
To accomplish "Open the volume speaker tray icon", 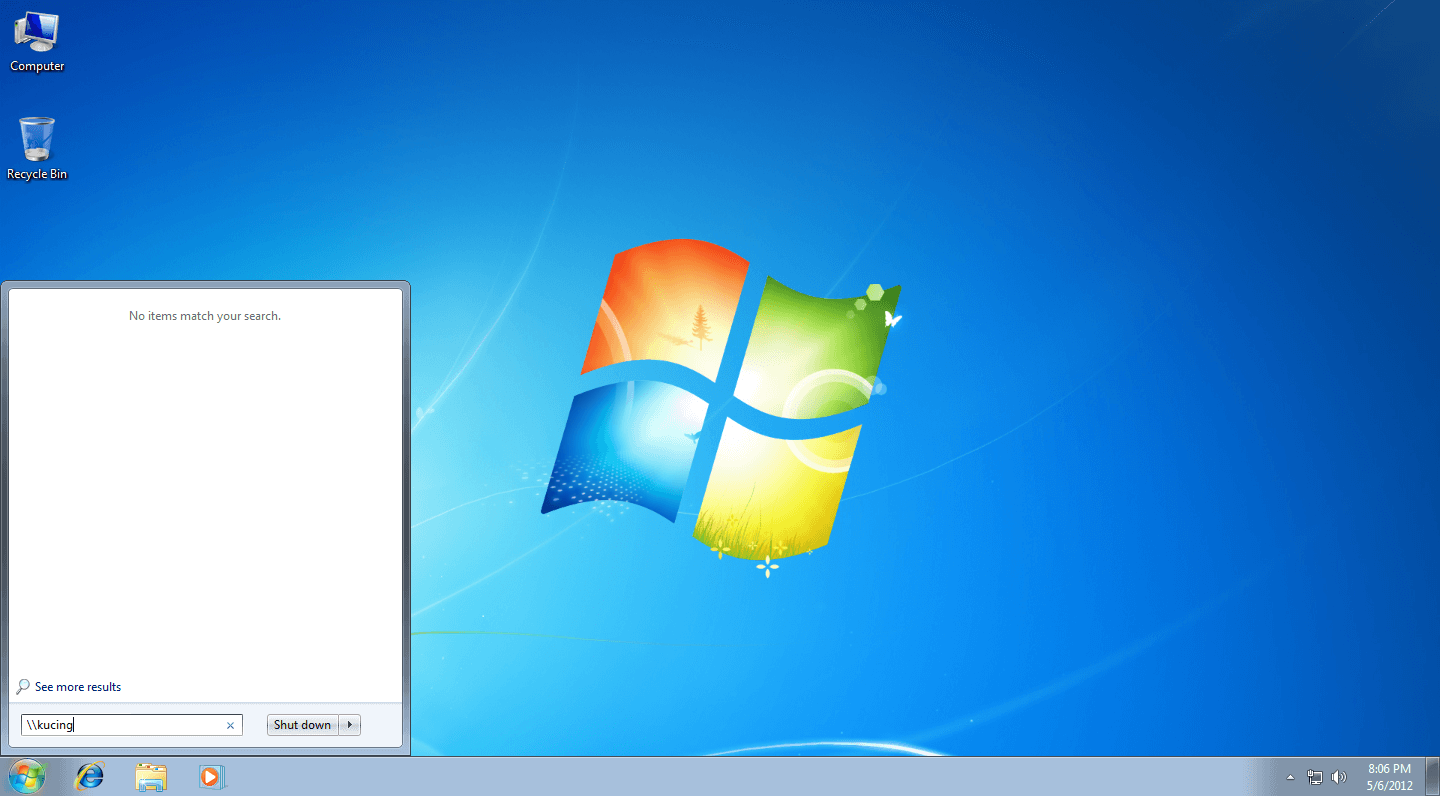I will coord(1340,777).
